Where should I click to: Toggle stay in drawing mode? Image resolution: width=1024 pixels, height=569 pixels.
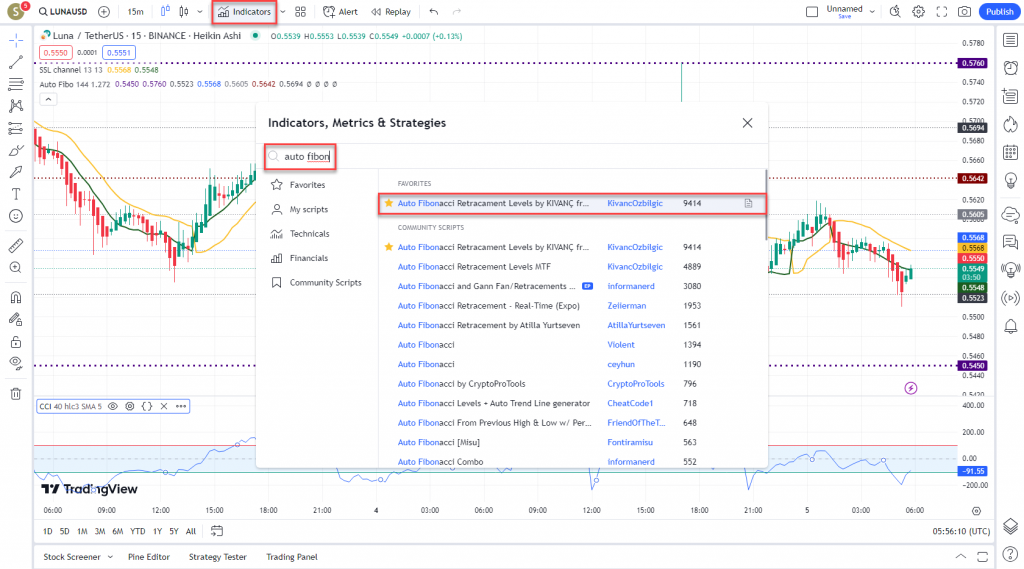pyautogui.click(x=16, y=319)
